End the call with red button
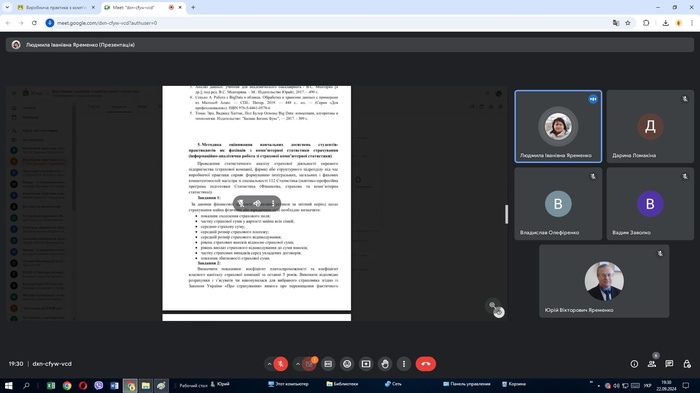This screenshot has width=700, height=393. click(x=425, y=364)
